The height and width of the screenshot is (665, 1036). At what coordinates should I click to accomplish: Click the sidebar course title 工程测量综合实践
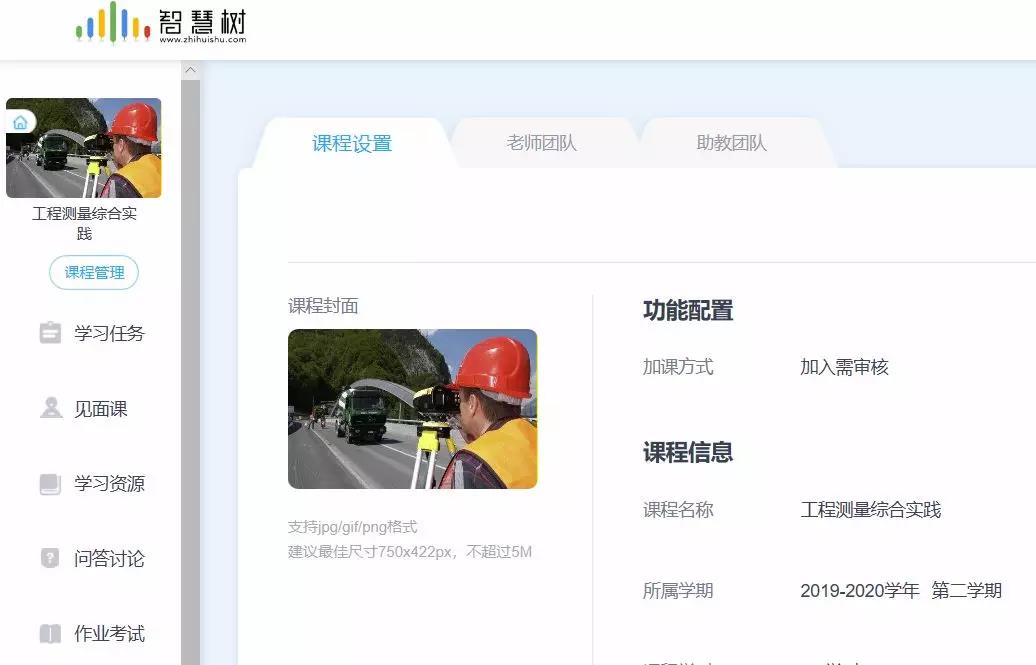[x=84, y=223]
